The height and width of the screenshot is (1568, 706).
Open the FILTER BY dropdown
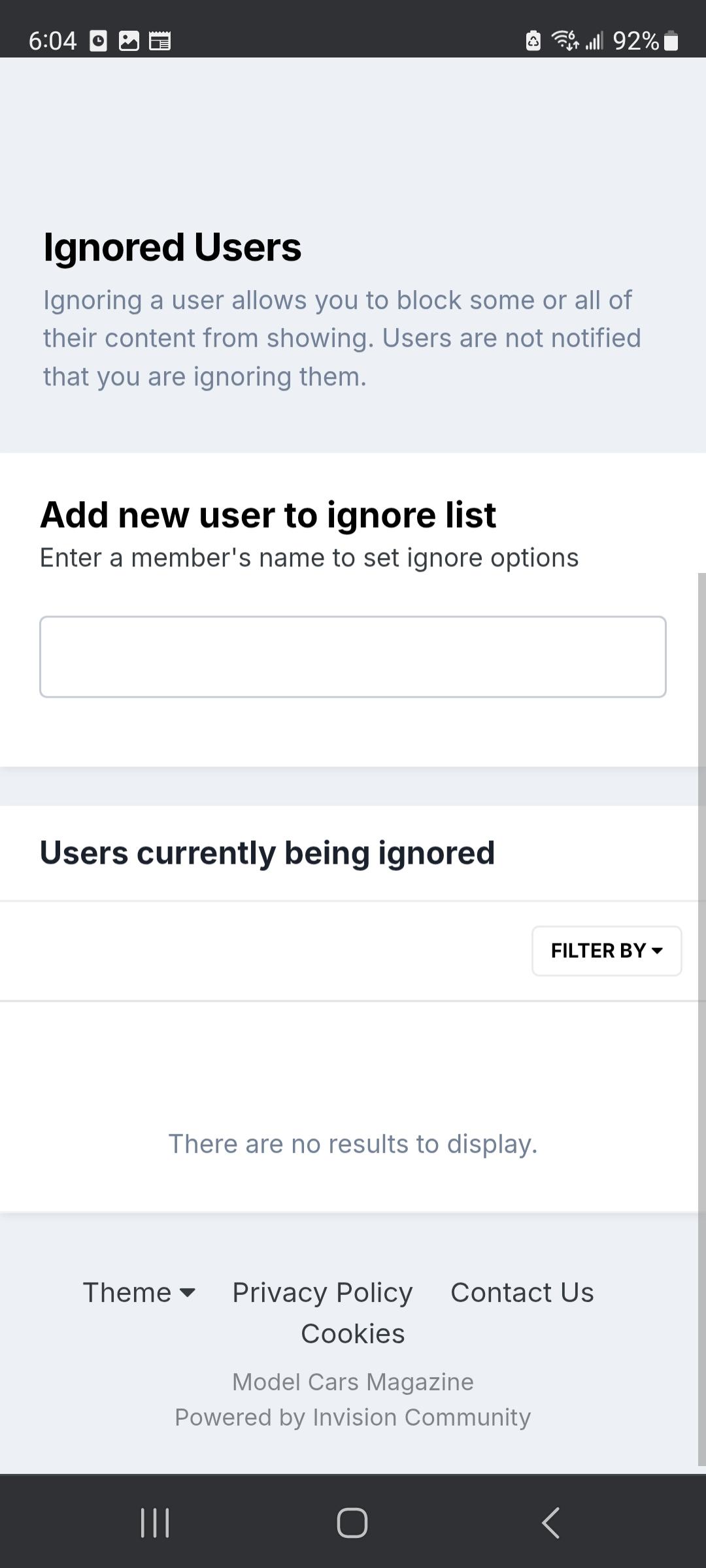pos(607,951)
